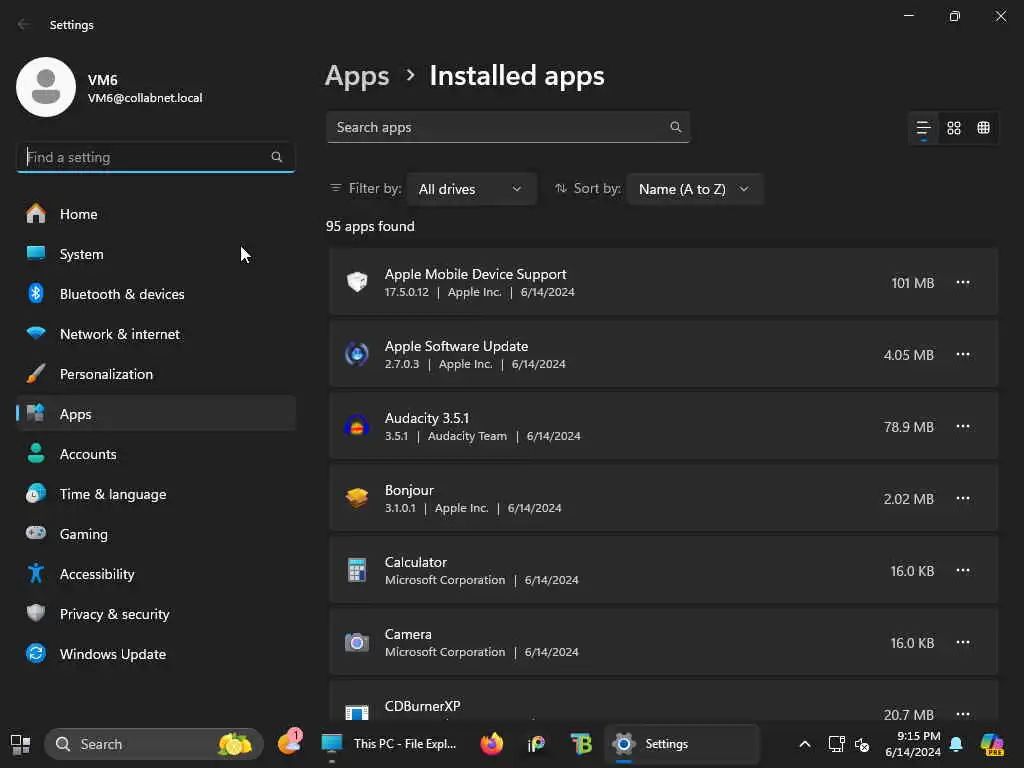The height and width of the screenshot is (768, 1024).
Task: Open the Filter by All drives dropdown
Action: click(x=470, y=189)
